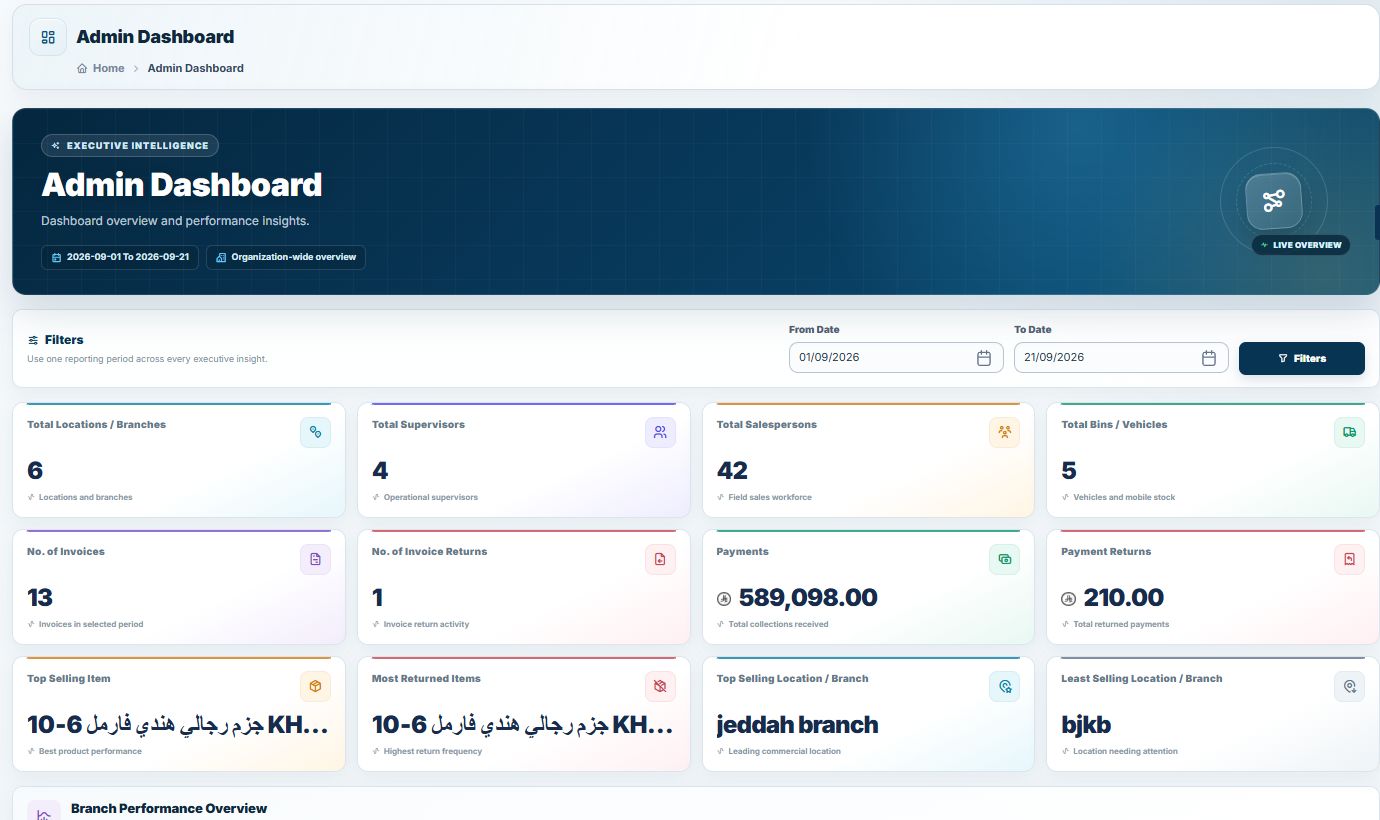Click the Admin Dashboard breadcrumb text
The width and height of the screenshot is (1380, 820).
pyautogui.click(x=196, y=68)
